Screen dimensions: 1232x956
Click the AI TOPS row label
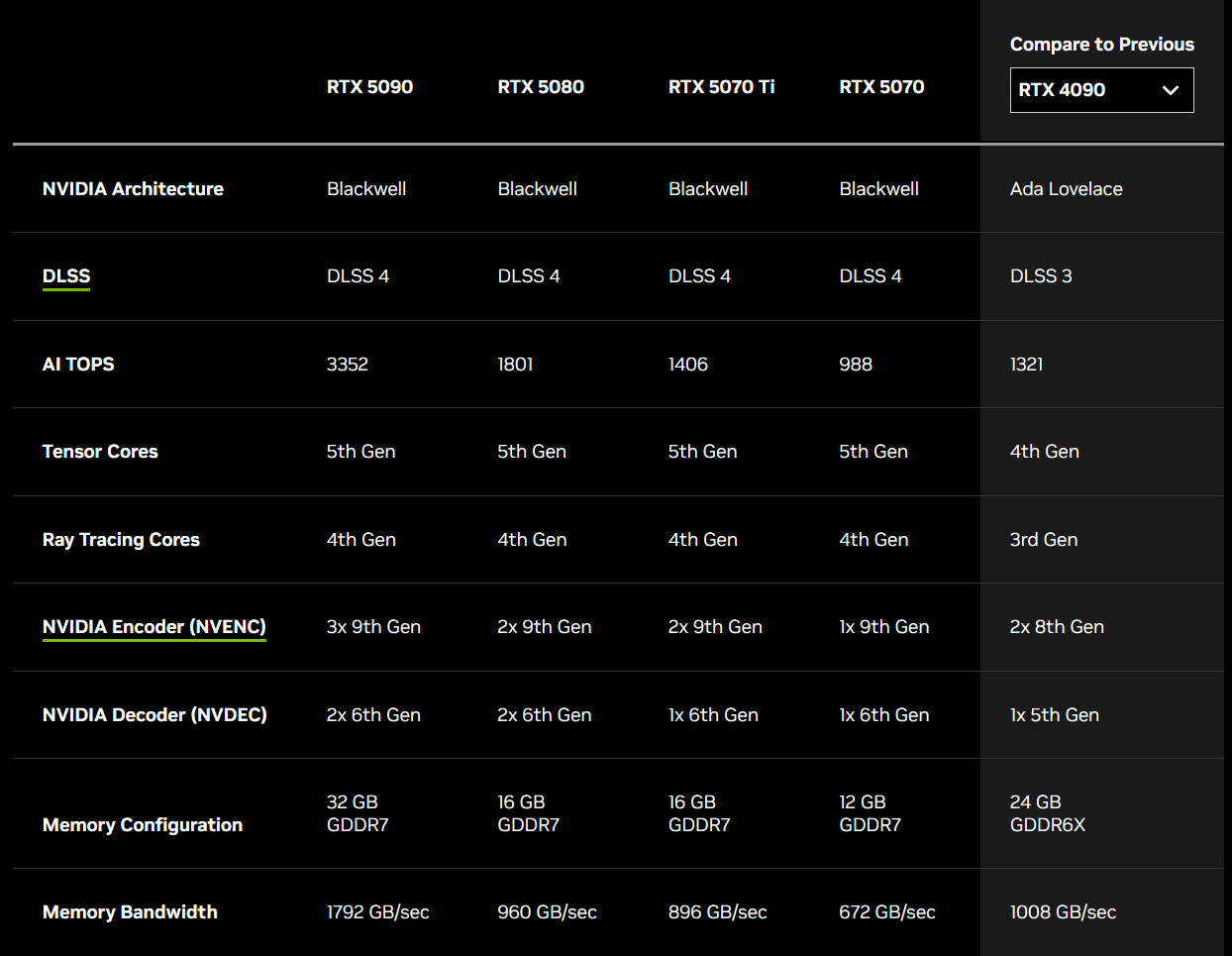point(78,365)
